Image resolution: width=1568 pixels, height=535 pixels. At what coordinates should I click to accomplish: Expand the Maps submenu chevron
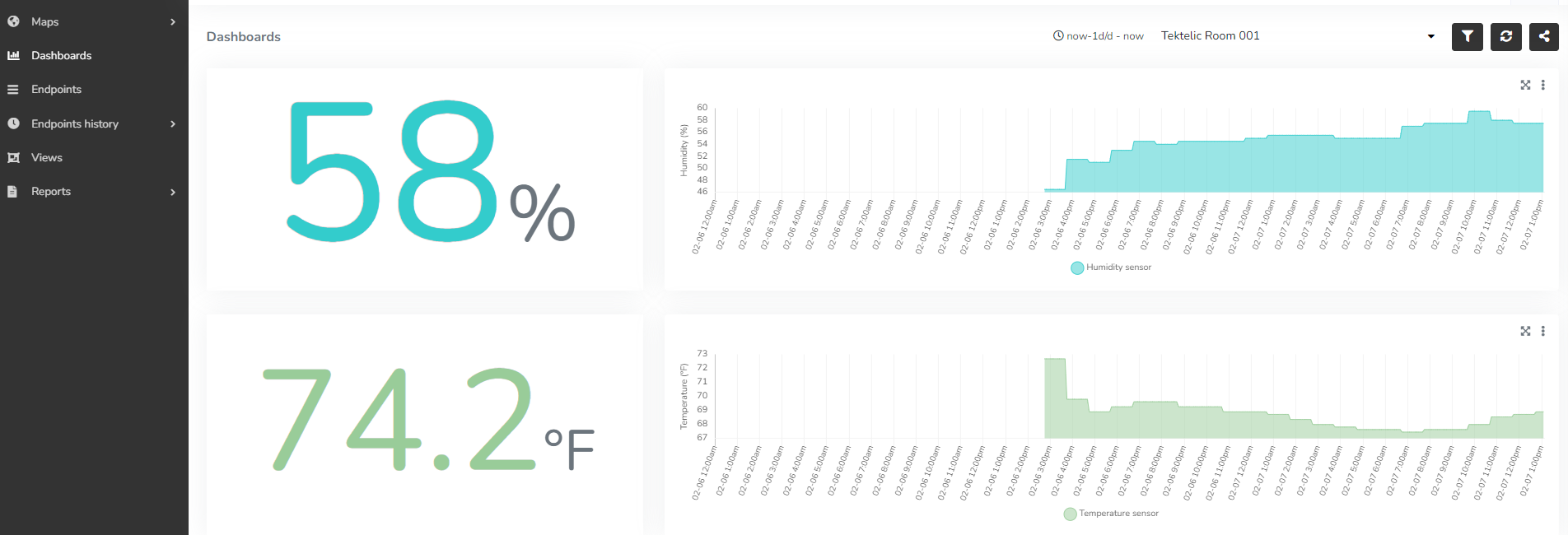[173, 22]
